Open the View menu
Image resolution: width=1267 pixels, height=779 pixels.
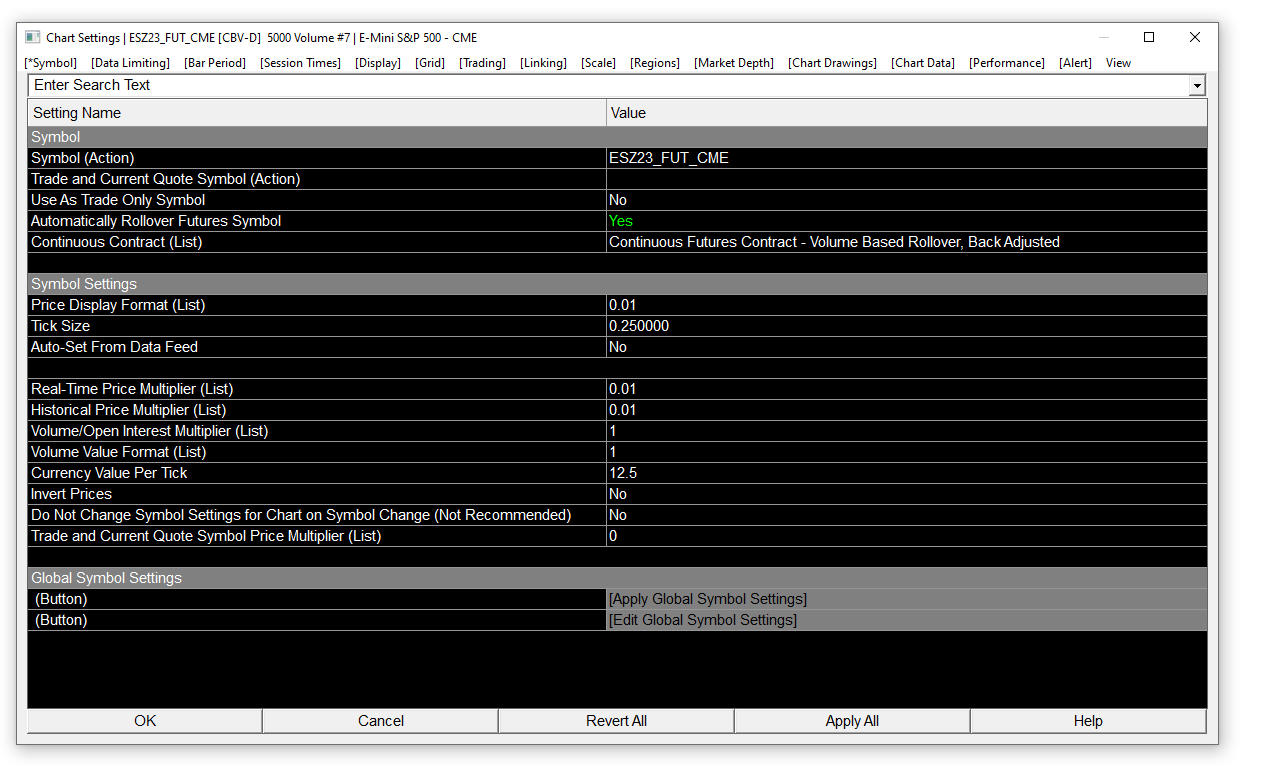[x=1118, y=63]
